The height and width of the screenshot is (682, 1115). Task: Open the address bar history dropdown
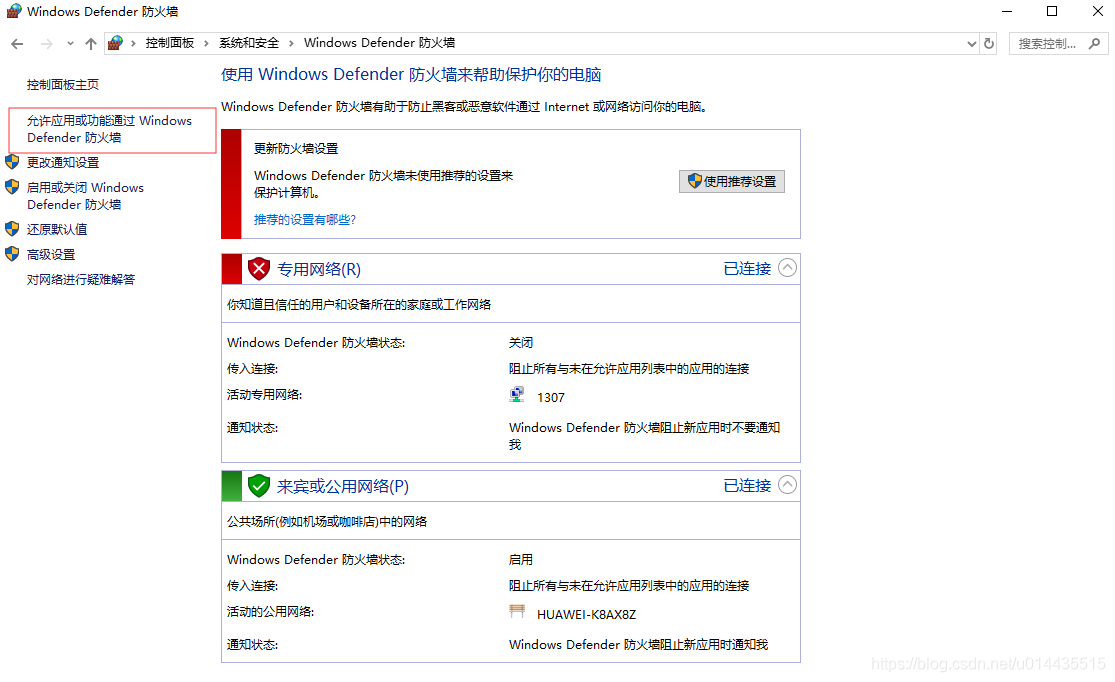[971, 44]
